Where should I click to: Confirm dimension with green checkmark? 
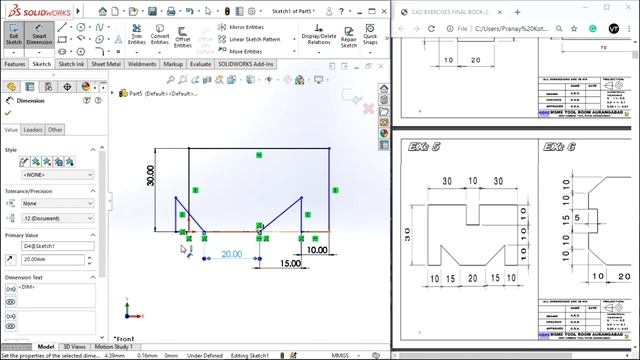coord(8,113)
